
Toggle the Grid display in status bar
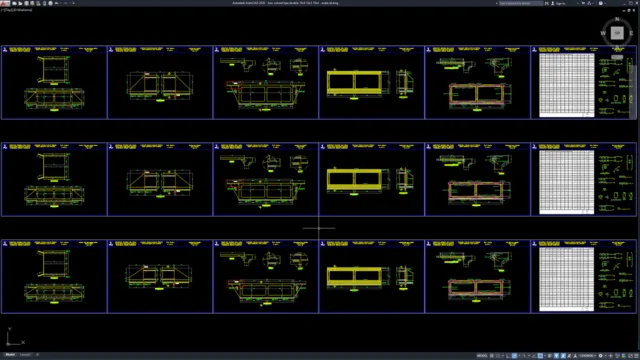click(x=492, y=356)
